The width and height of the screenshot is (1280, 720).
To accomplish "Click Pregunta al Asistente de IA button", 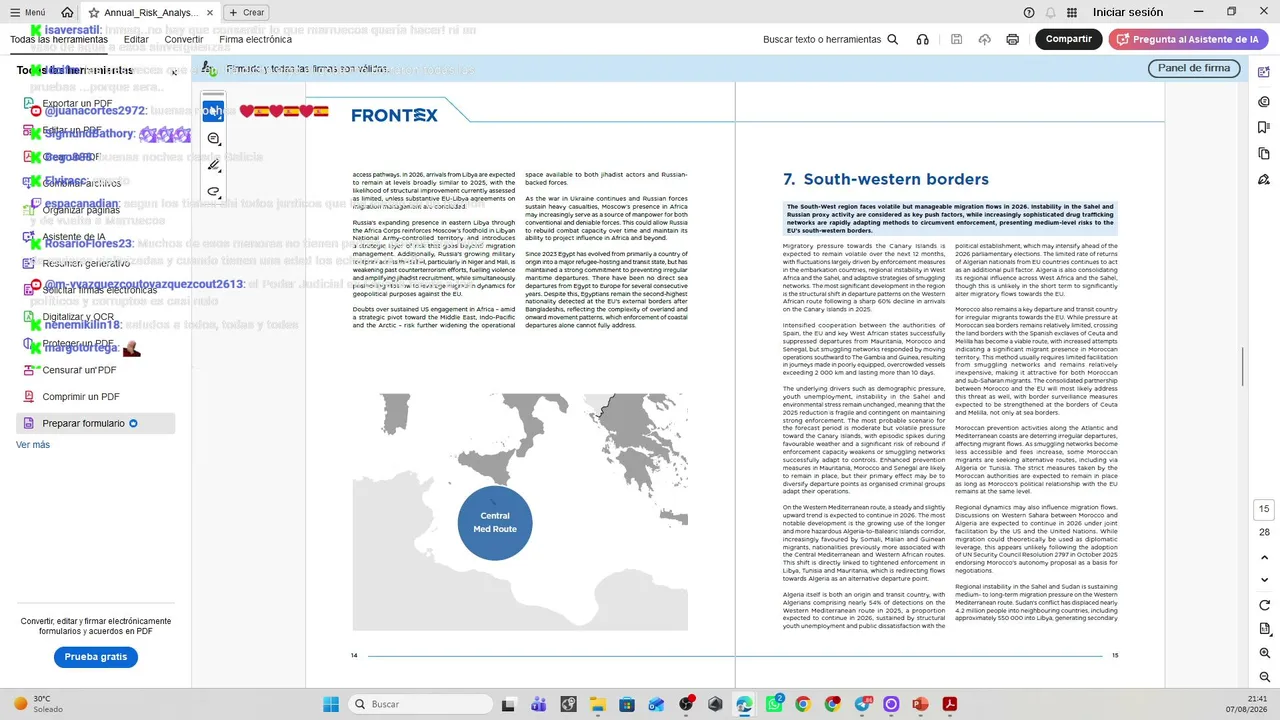I will tap(1188, 39).
